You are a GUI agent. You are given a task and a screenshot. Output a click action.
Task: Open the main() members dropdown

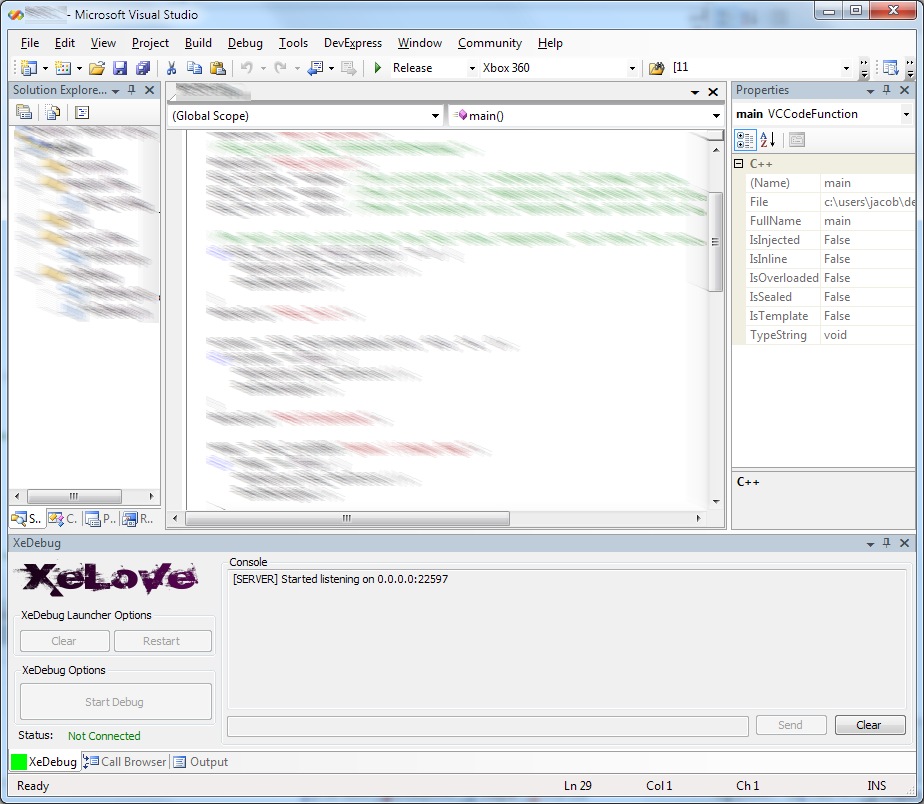716,116
